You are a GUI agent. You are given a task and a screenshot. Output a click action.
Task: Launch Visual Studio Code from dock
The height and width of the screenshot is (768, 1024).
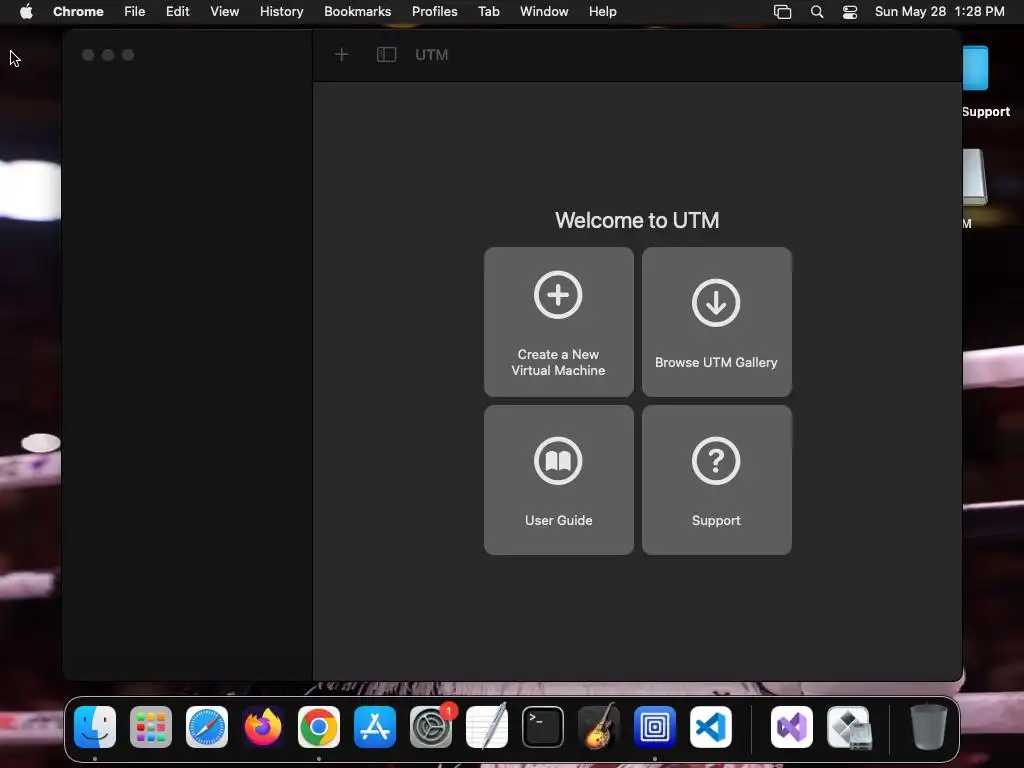(711, 727)
